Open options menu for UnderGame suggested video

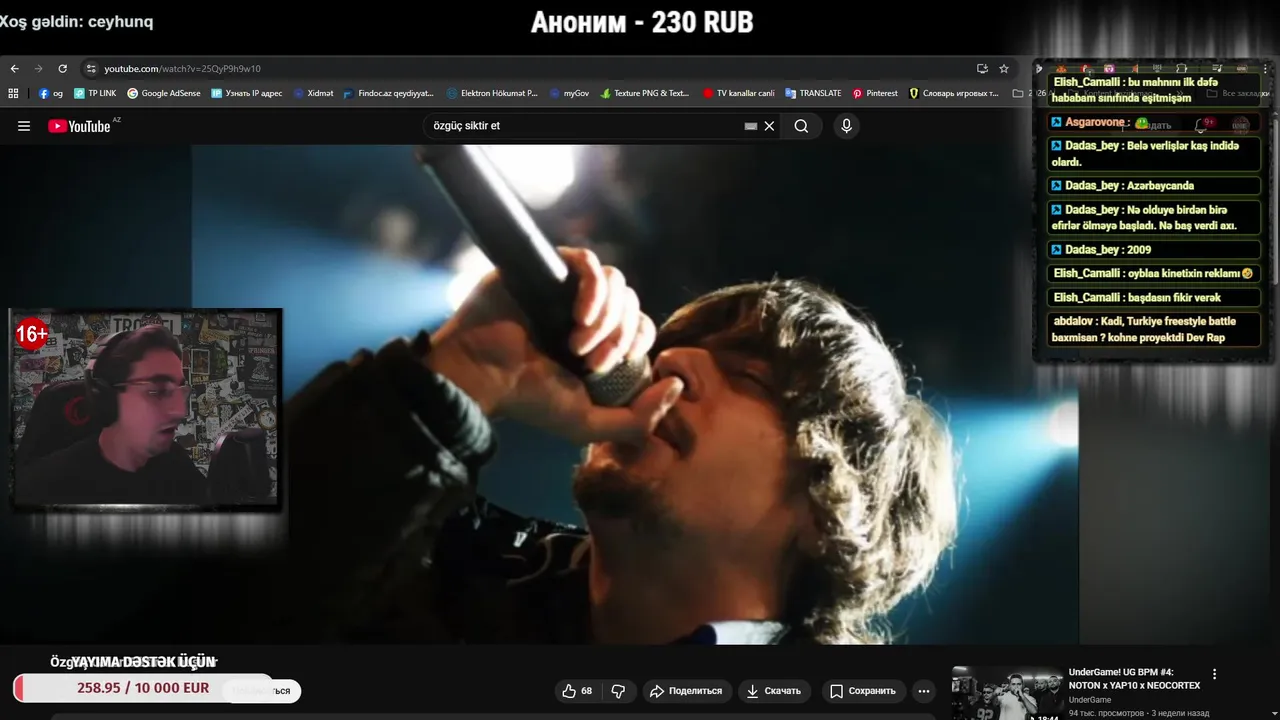(1215, 675)
